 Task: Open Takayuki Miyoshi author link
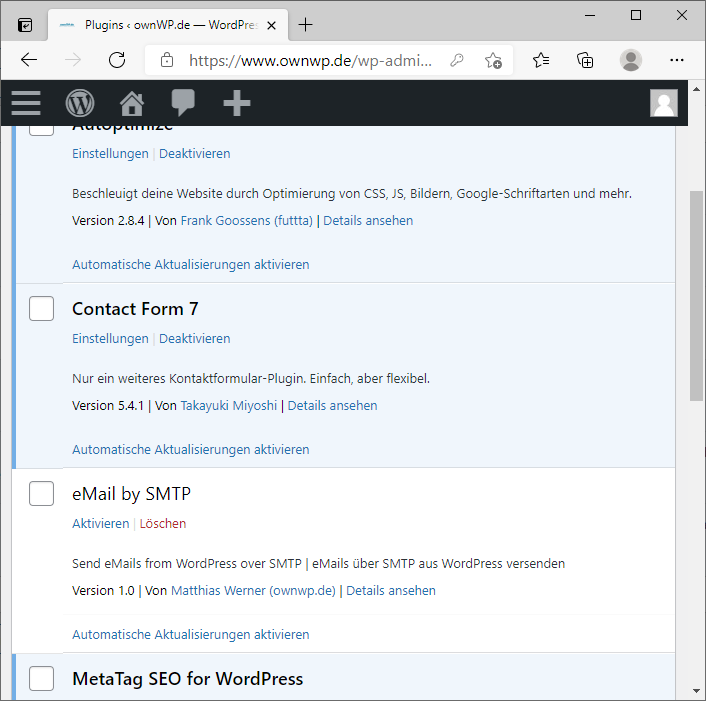(x=229, y=406)
